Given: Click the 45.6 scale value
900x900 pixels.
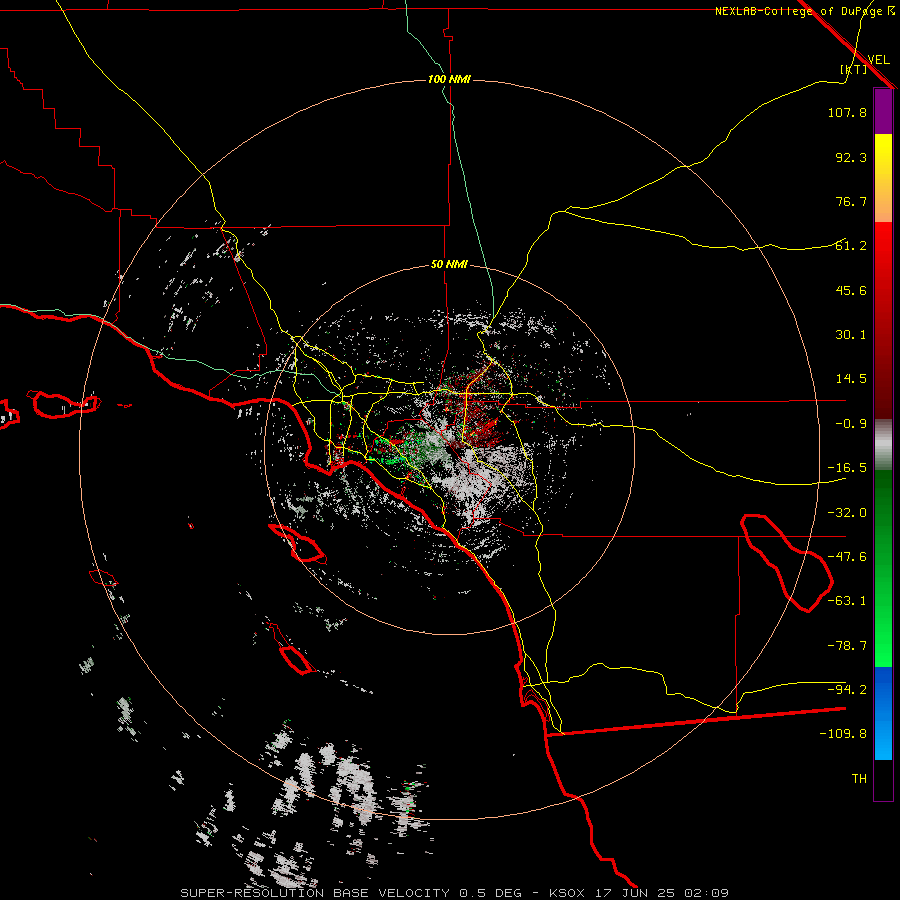Looking at the screenshot, I should 851,290.
